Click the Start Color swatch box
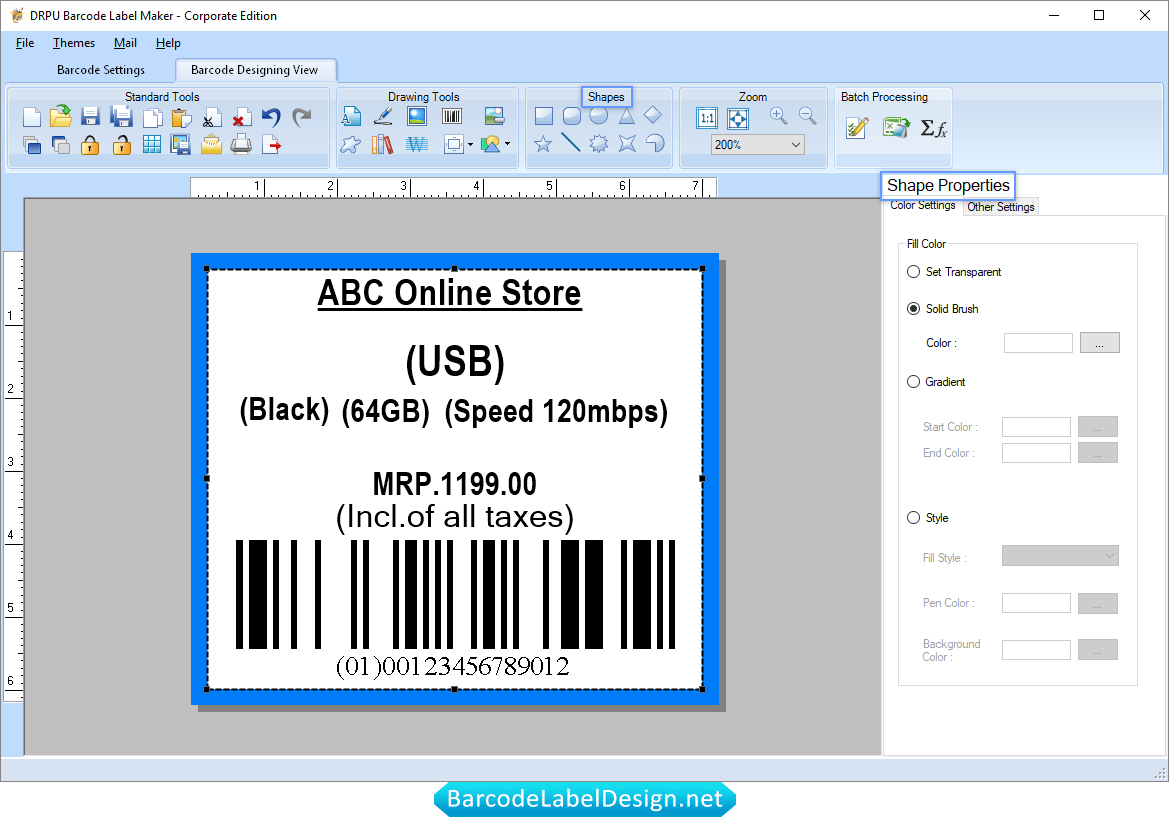The image size is (1169, 817). (x=1036, y=427)
